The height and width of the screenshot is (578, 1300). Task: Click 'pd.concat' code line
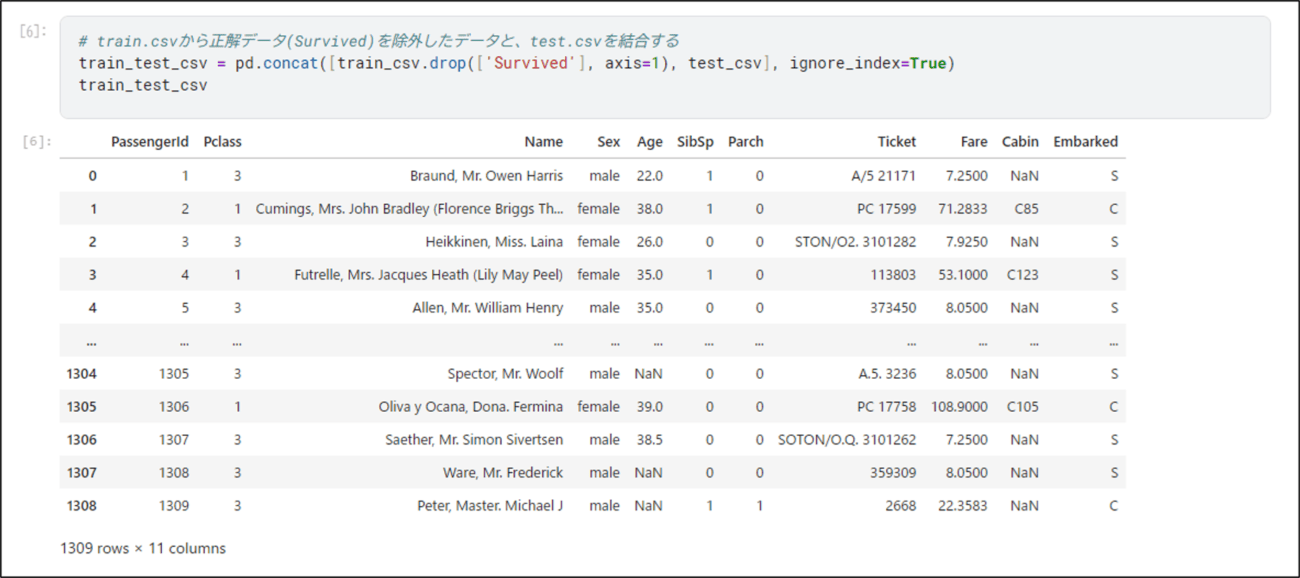tap(517, 63)
